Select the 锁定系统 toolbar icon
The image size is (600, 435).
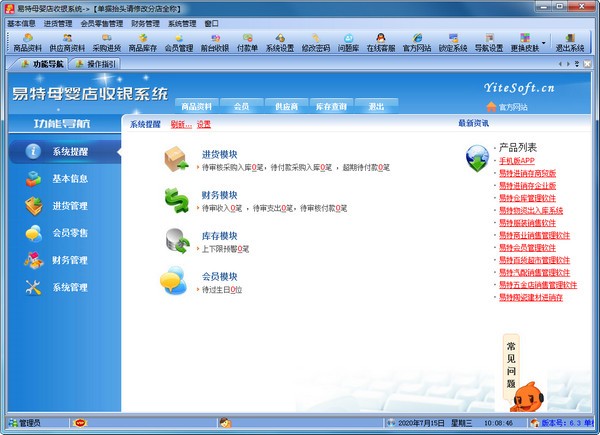453,42
